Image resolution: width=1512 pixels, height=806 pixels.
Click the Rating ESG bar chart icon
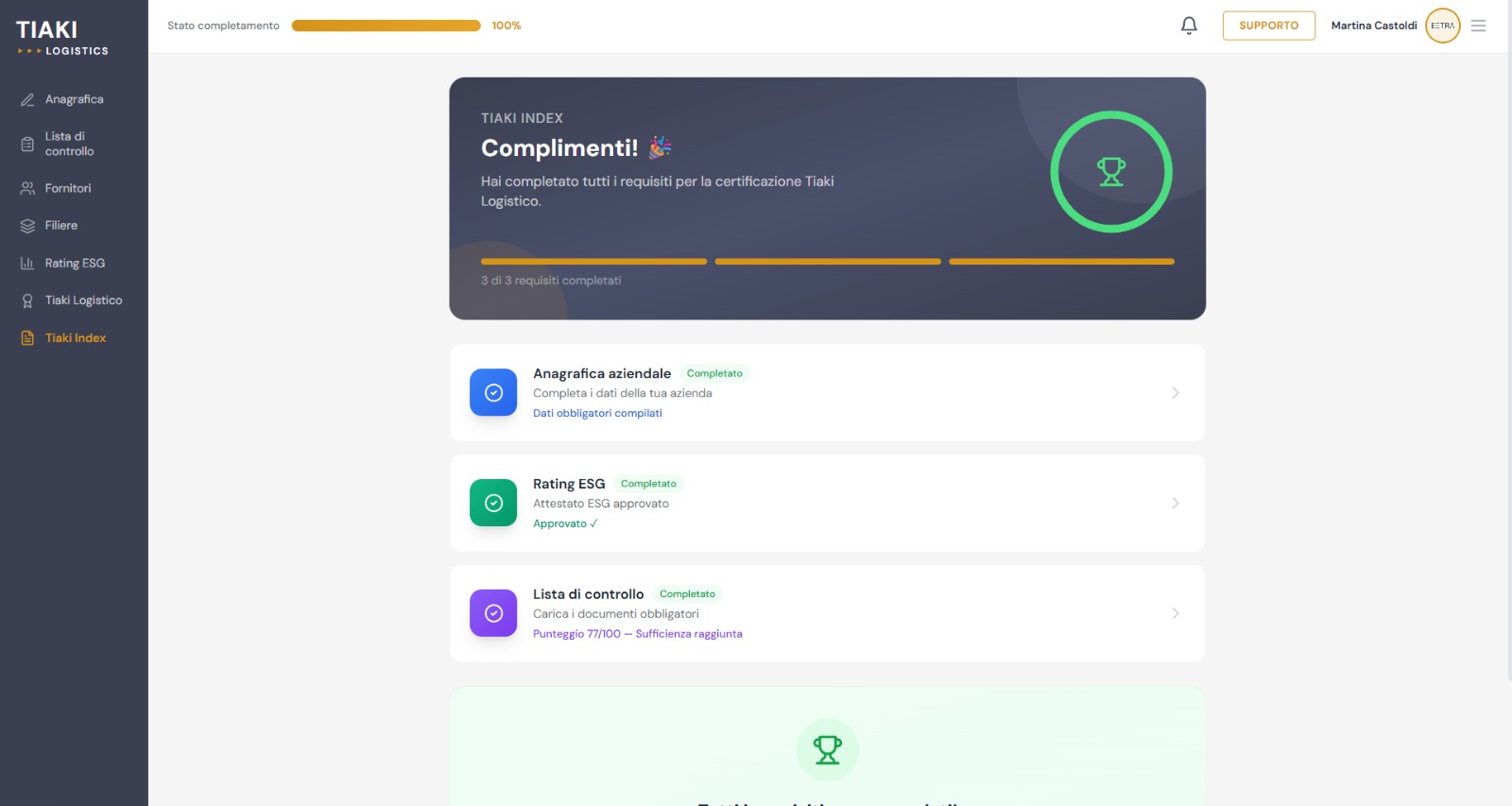pos(27,263)
